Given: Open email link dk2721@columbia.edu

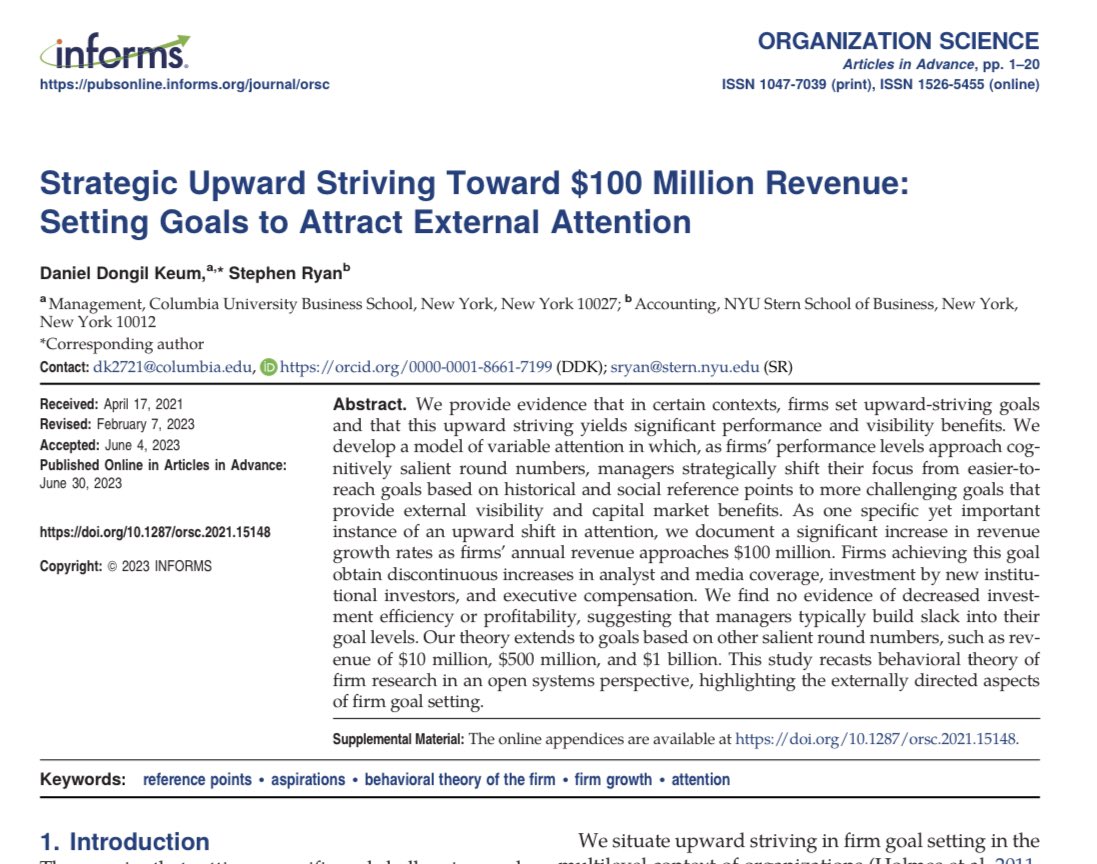Looking at the screenshot, I should 172,367.
